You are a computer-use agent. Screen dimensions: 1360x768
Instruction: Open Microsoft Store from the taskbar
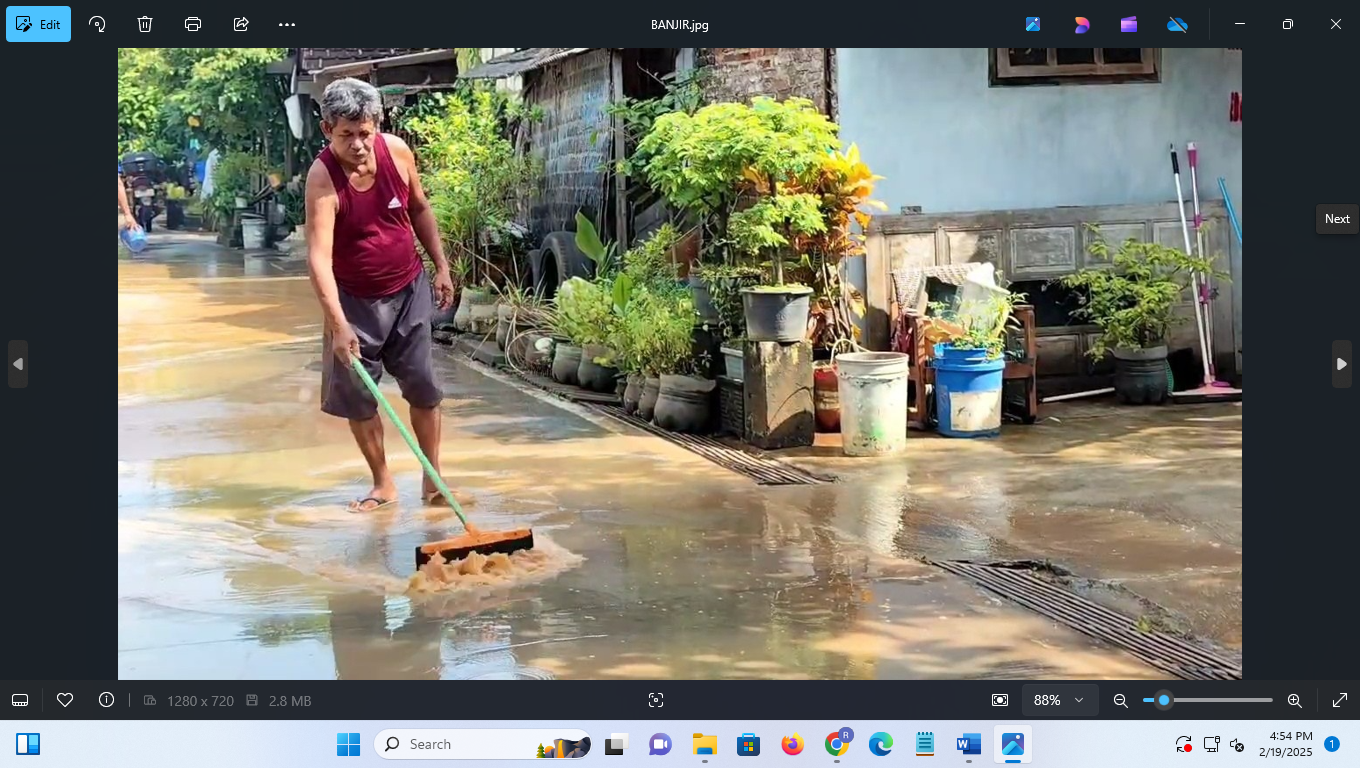click(x=748, y=744)
